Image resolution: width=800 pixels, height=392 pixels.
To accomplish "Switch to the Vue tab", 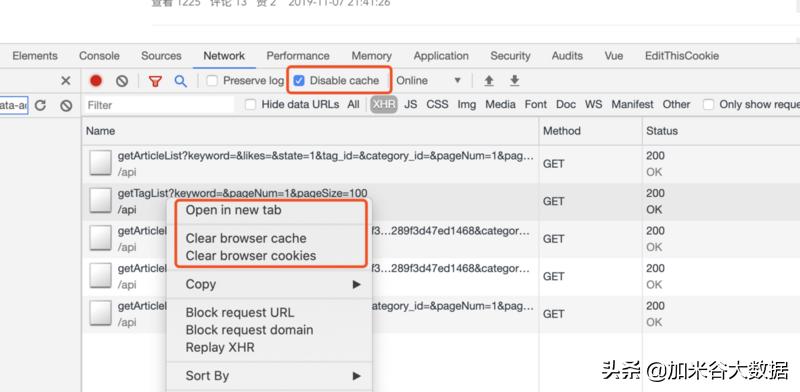I will pos(614,56).
